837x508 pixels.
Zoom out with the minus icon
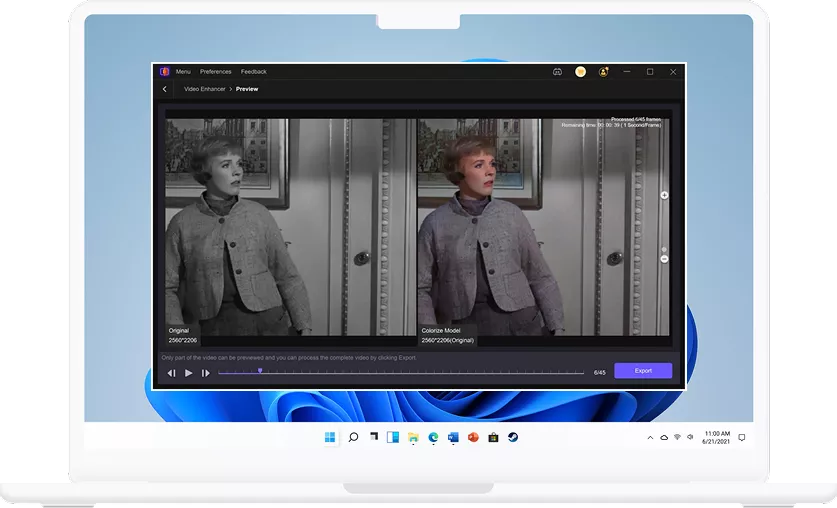[664, 259]
